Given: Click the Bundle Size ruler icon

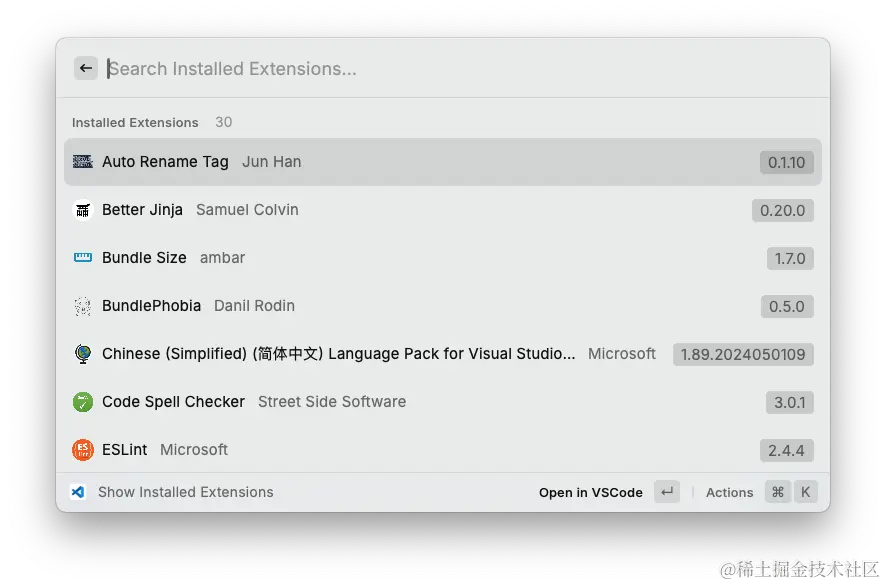Looking at the screenshot, I should coord(83,258).
